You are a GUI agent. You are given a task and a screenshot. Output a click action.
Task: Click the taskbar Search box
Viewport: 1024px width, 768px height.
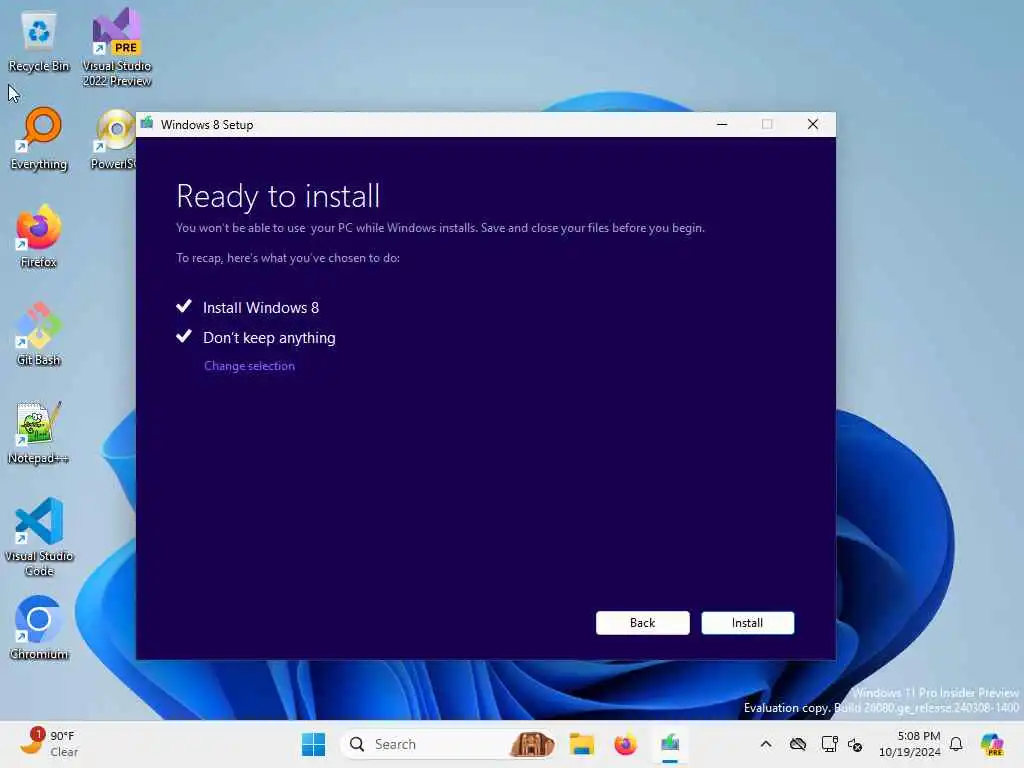click(x=448, y=744)
